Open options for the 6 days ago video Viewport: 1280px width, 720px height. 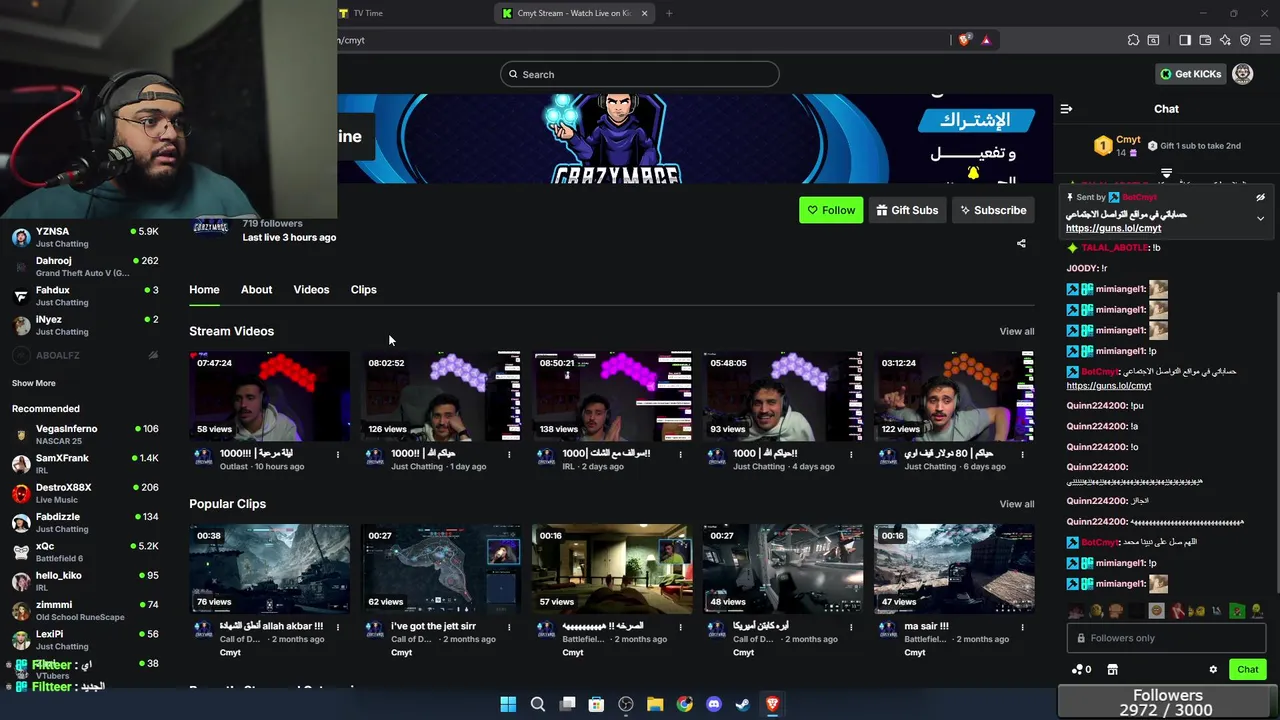[x=1022, y=454]
